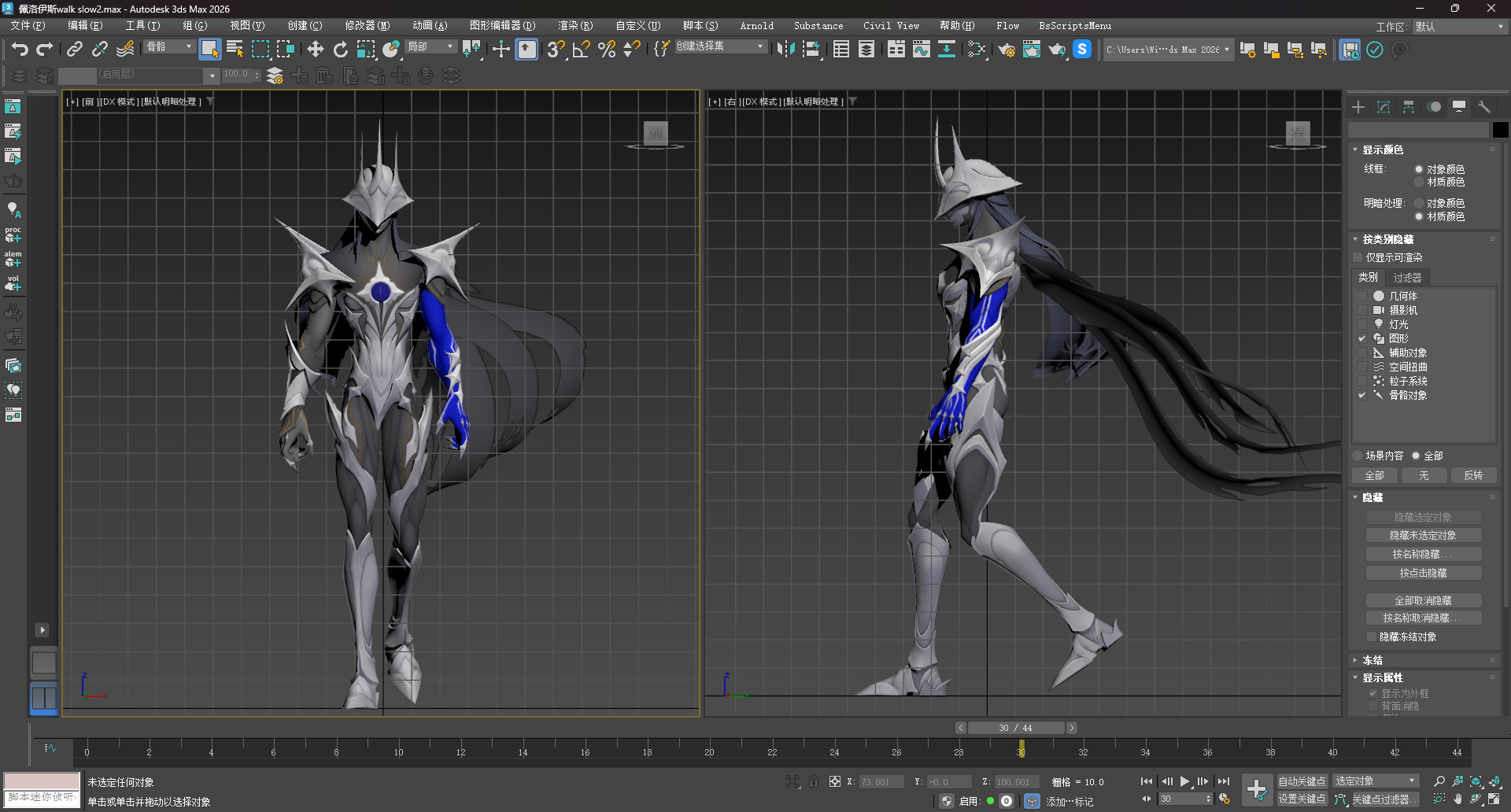Open the Arnold menu
The image size is (1511, 812).
click(x=757, y=26)
